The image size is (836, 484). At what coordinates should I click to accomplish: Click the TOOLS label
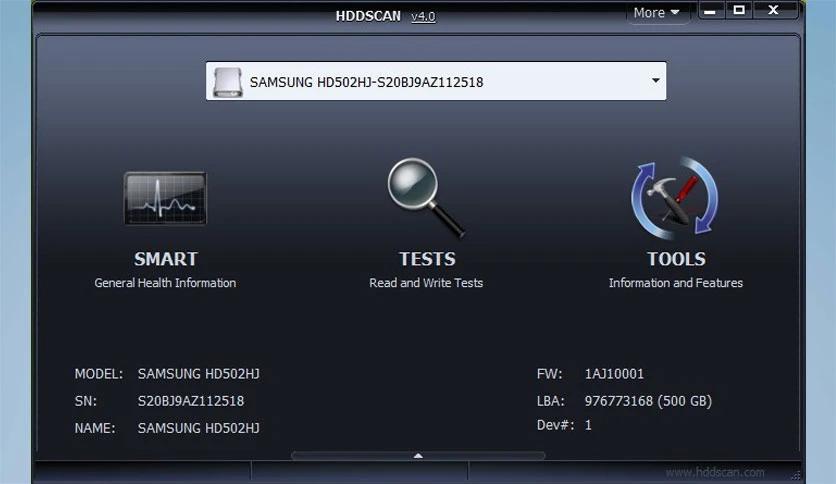(676, 259)
